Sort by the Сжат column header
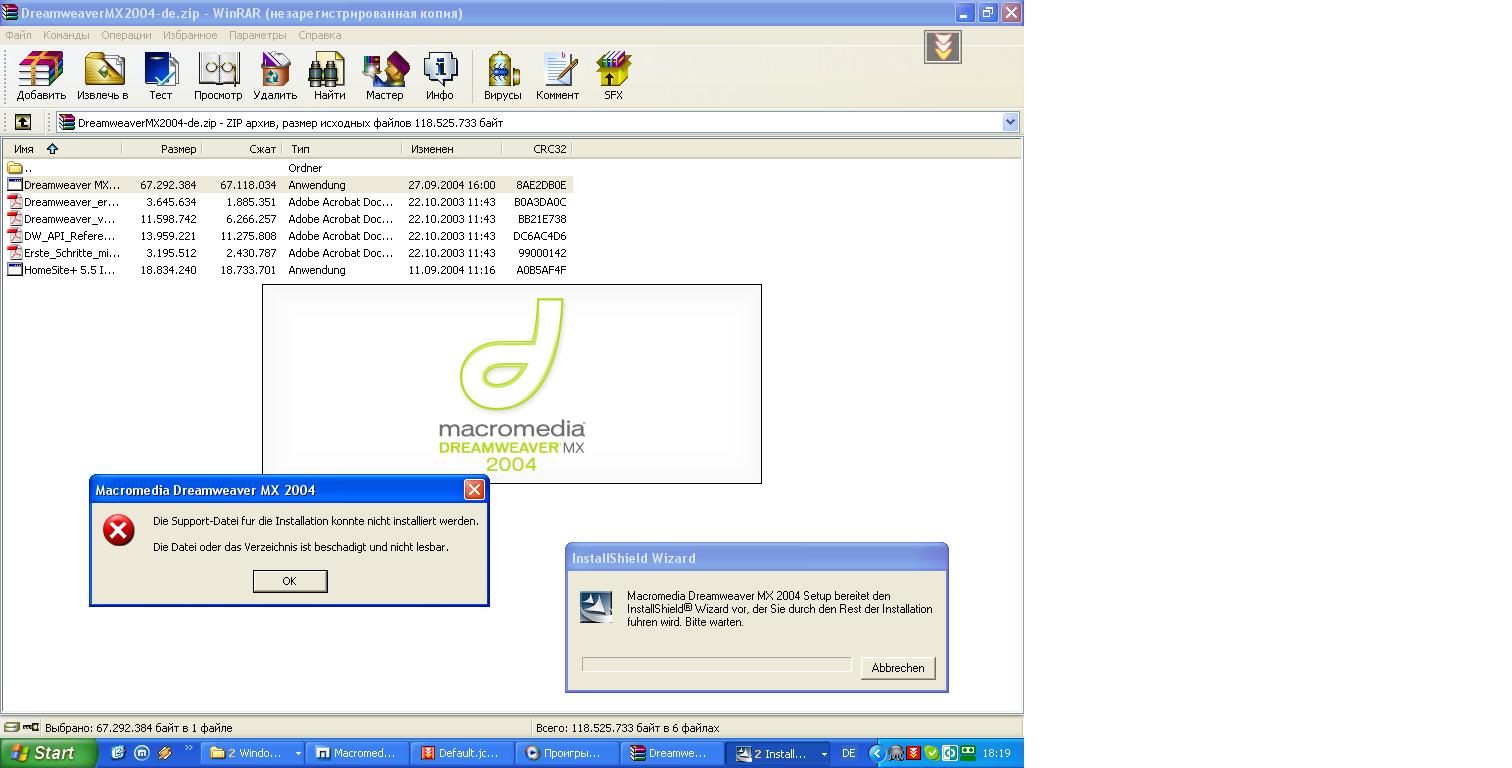The height and width of the screenshot is (768, 1512). [x=241, y=148]
